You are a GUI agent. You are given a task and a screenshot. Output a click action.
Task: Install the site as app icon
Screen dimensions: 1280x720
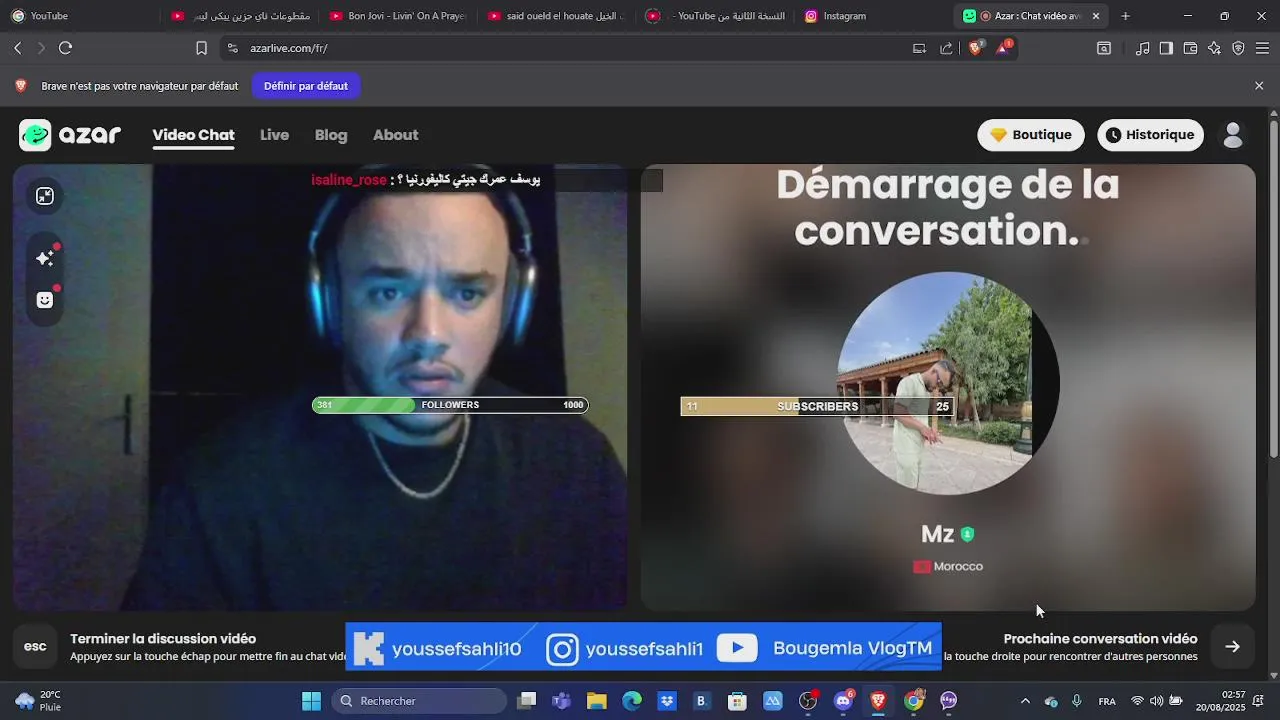(919, 48)
